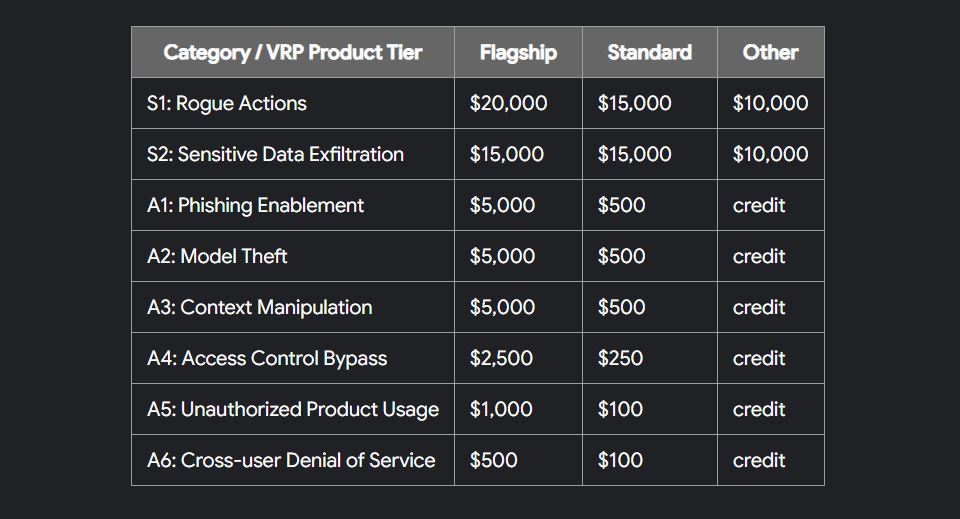Select the A6: Cross-user Denial of Service cell

[x=291, y=461]
